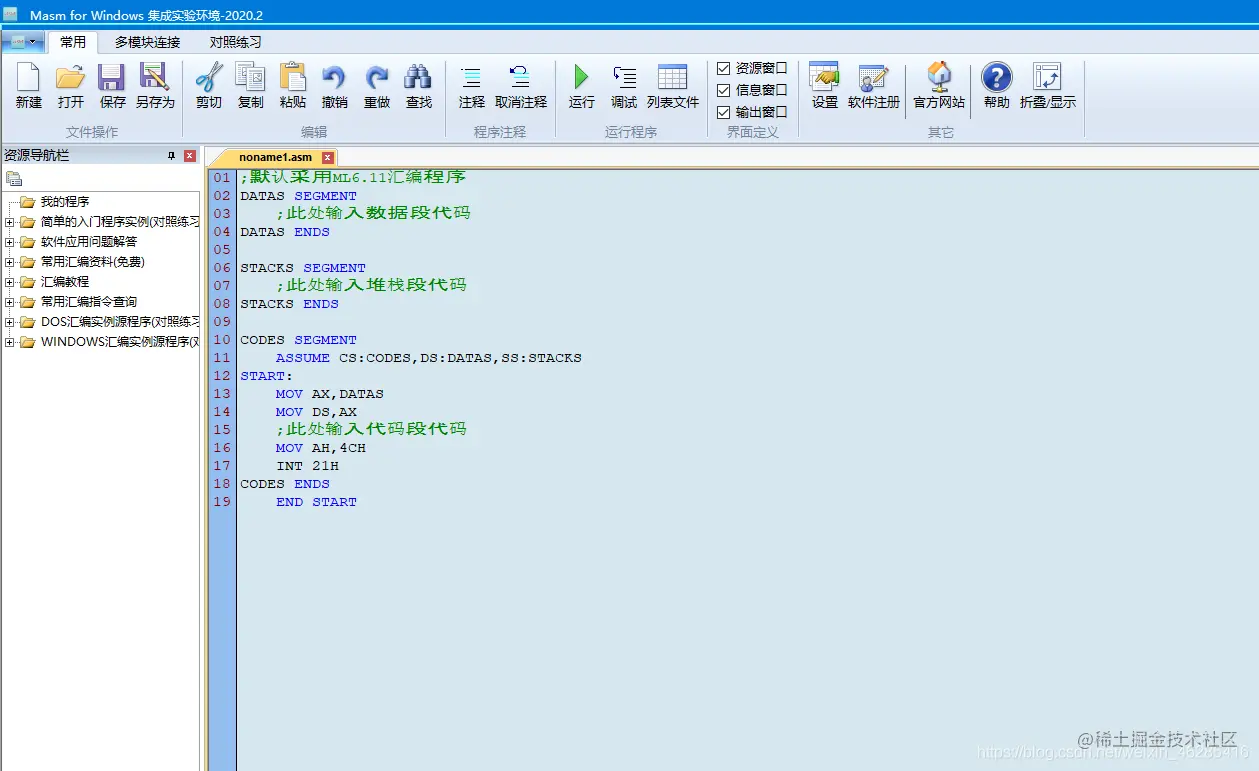
Task: Expand 简单的入门程序实例 folder
Action: (x=10, y=222)
